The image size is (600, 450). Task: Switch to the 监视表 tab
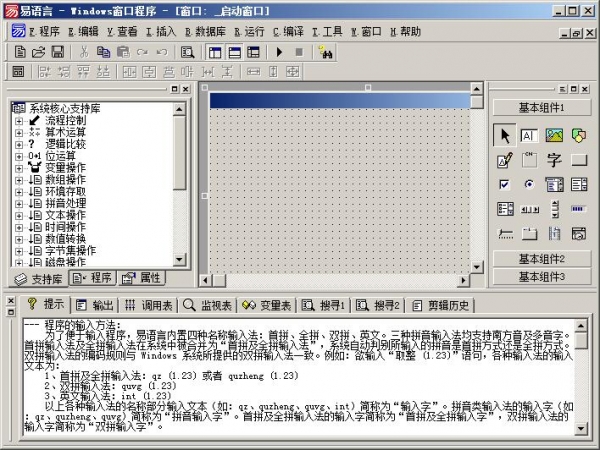click(207, 305)
